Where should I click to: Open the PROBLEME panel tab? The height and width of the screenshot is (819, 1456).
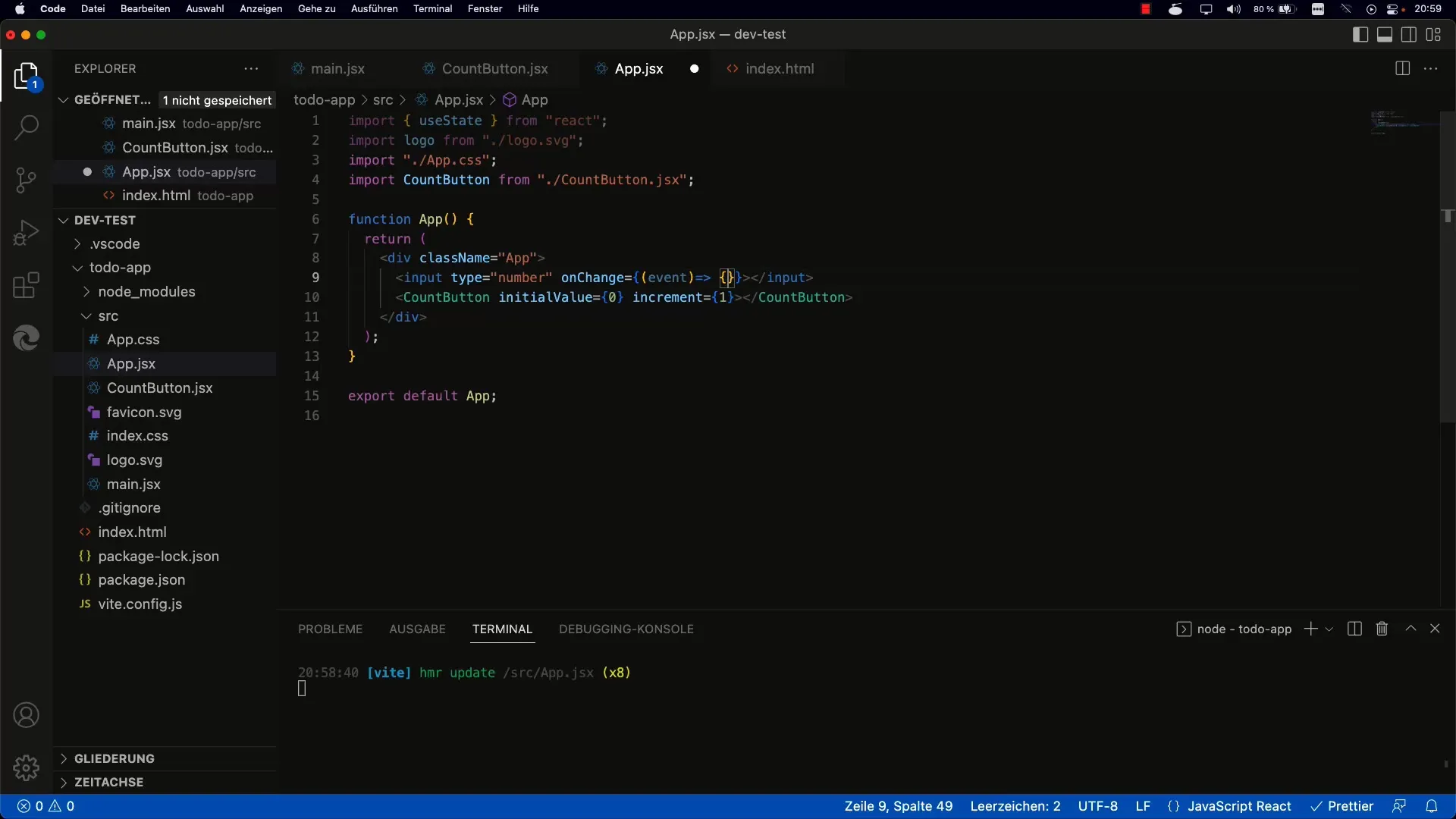coord(331,629)
